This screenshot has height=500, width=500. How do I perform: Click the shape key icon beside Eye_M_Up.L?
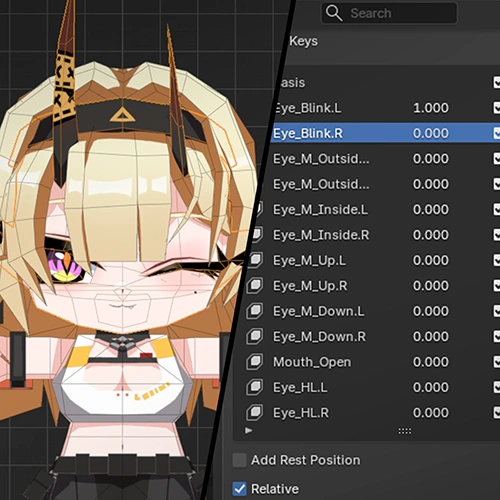pyautogui.click(x=255, y=260)
